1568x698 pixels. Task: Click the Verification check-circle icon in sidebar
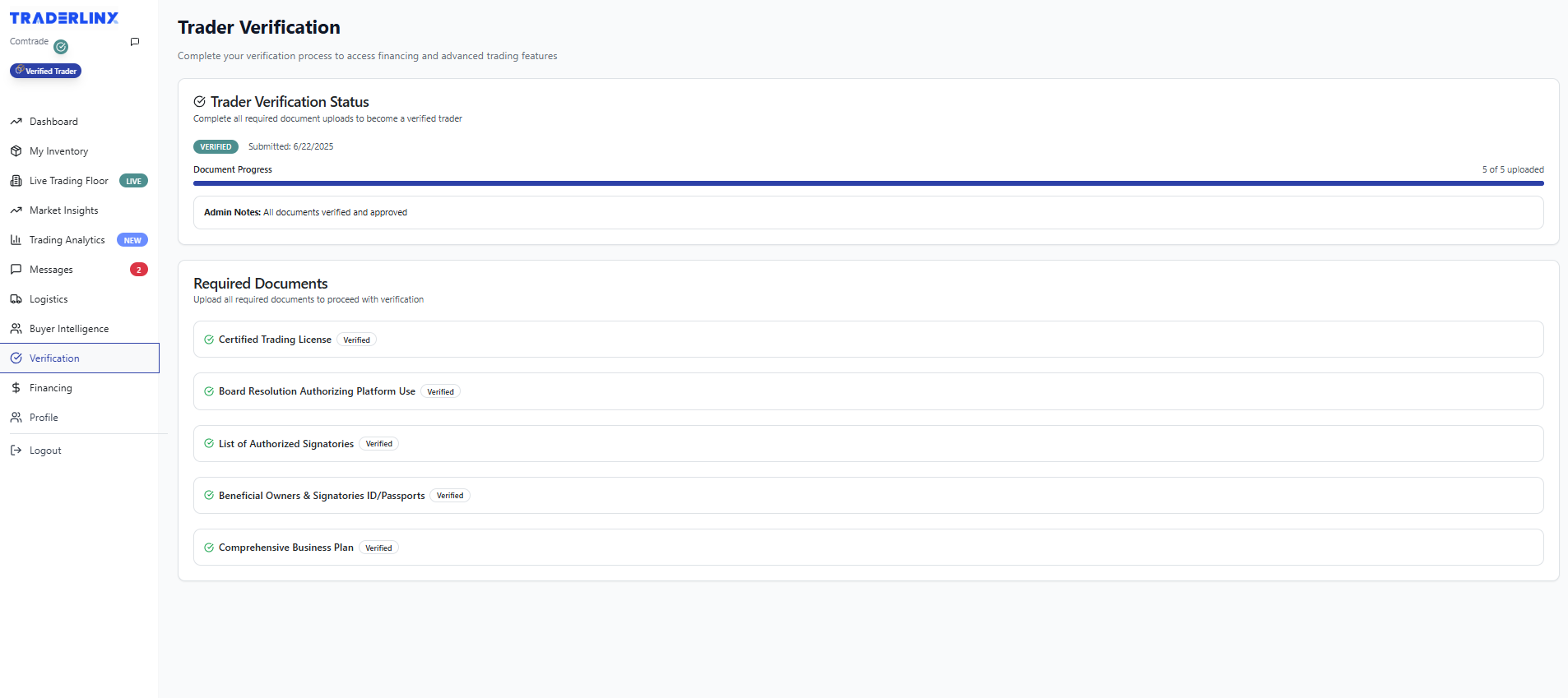tap(16, 358)
